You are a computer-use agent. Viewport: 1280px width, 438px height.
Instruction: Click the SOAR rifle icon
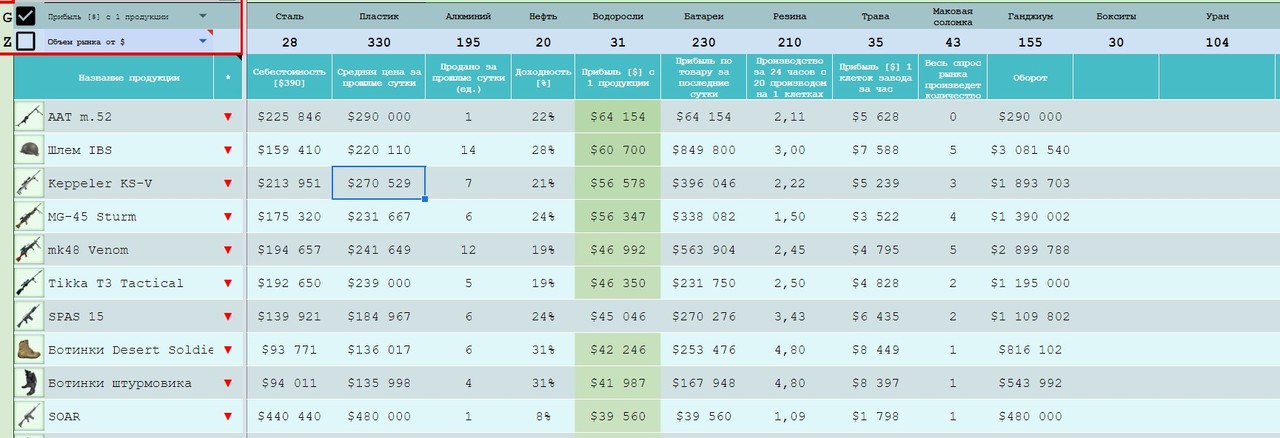point(29,416)
